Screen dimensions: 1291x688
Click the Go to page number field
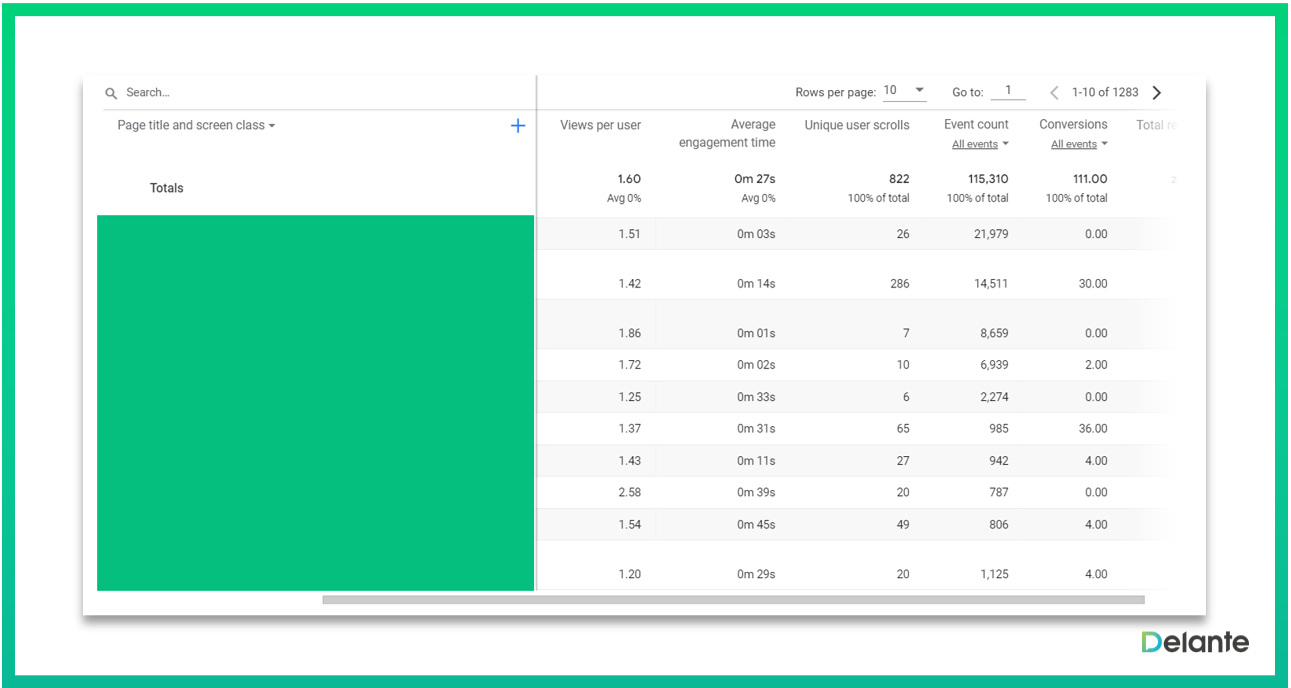pyautogui.click(x=1008, y=91)
